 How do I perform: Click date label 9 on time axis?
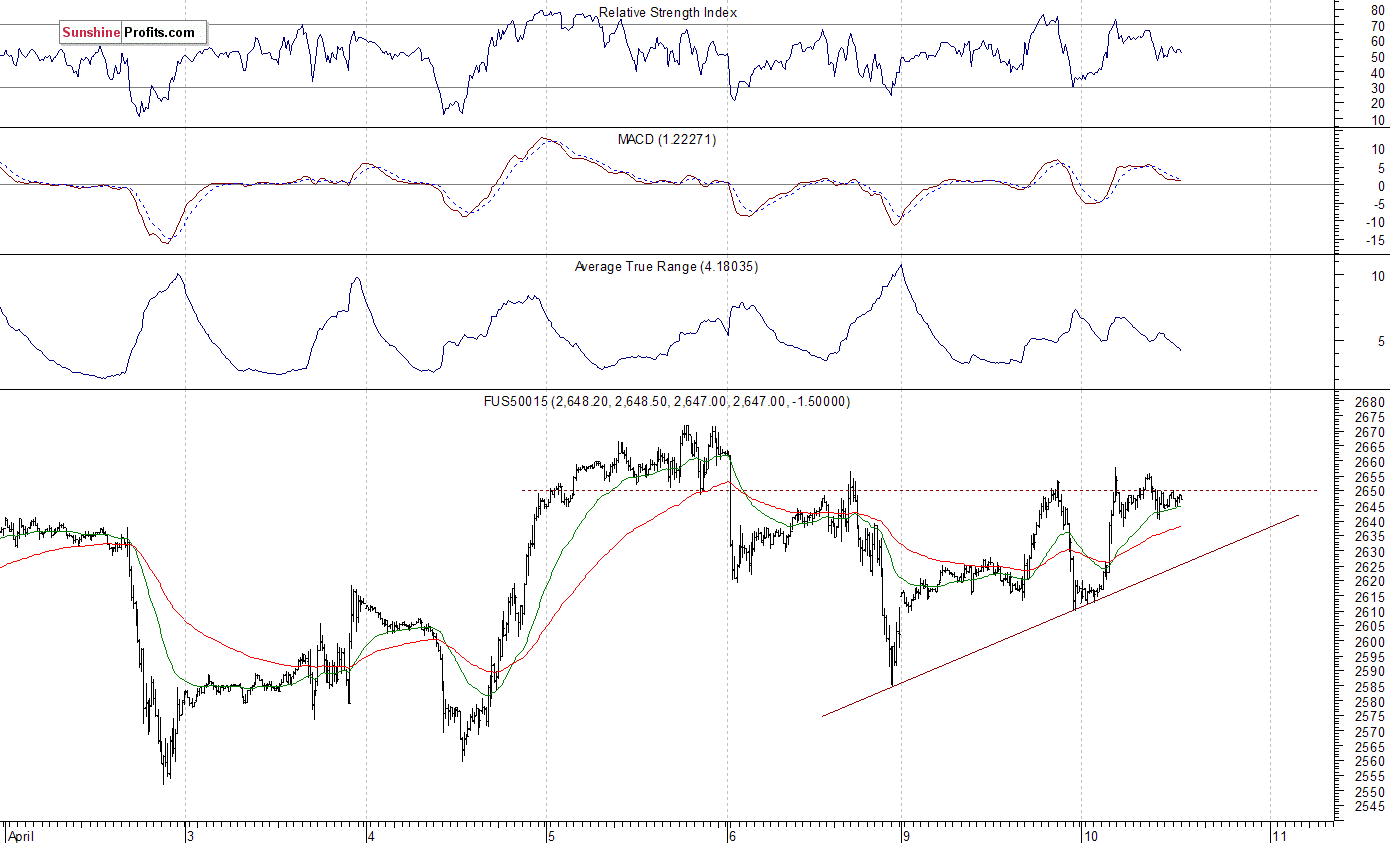pos(905,834)
